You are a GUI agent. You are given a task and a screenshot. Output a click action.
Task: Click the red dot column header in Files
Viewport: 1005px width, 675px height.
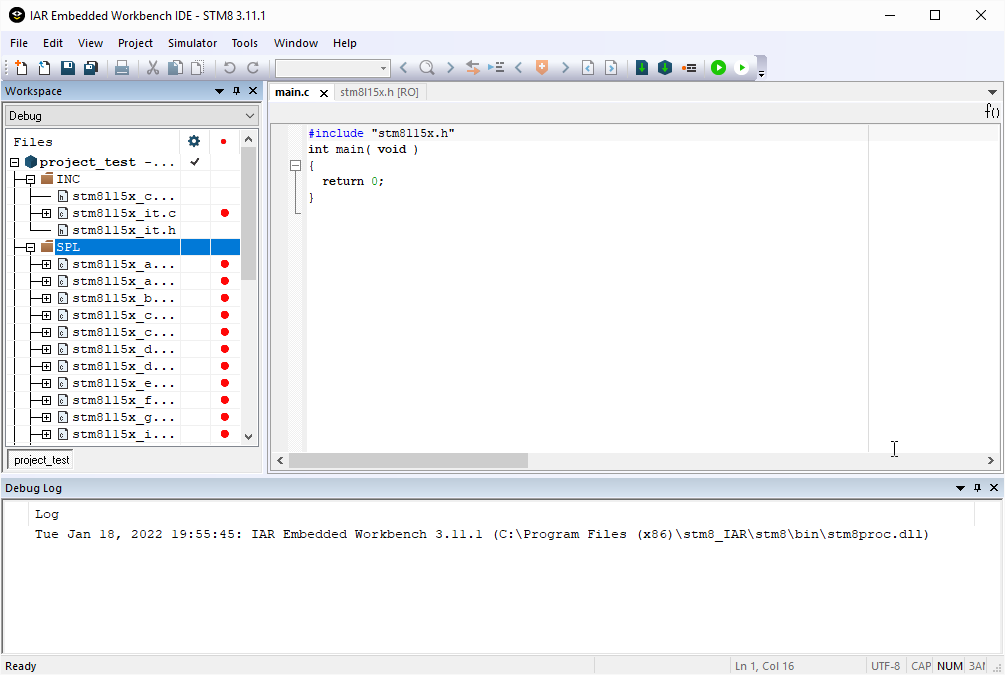click(224, 141)
